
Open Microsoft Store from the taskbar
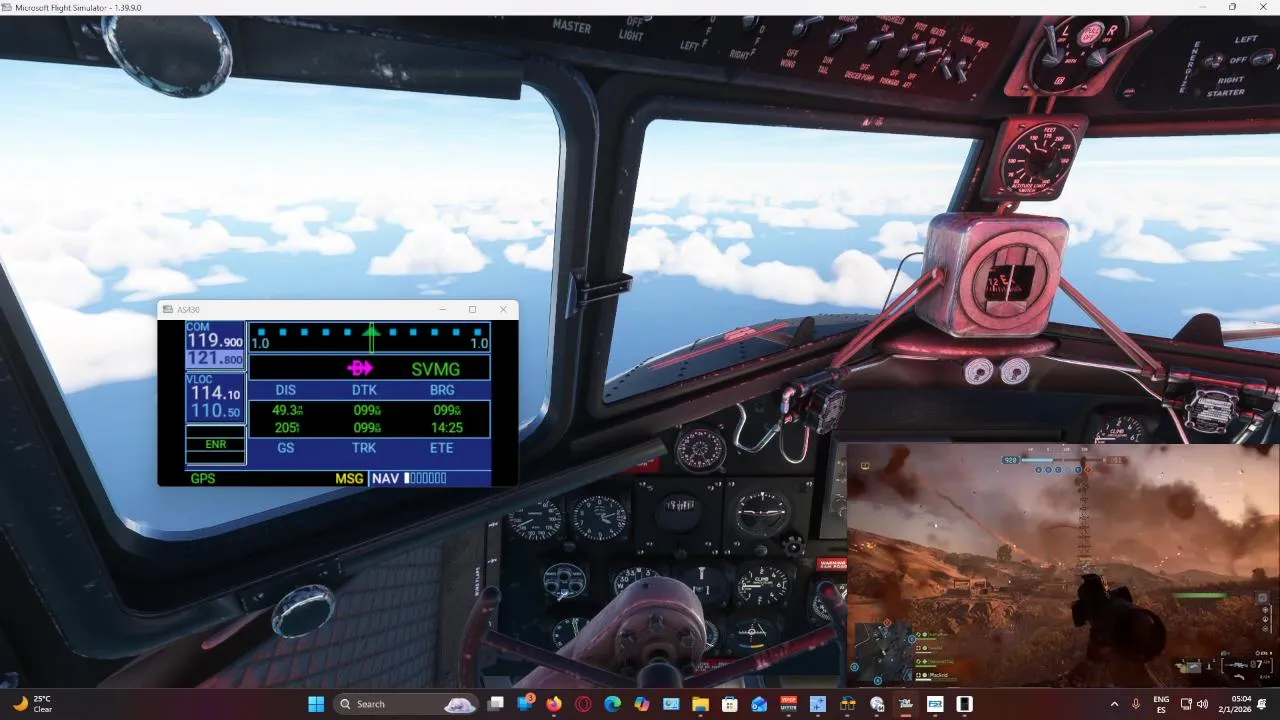(730, 704)
